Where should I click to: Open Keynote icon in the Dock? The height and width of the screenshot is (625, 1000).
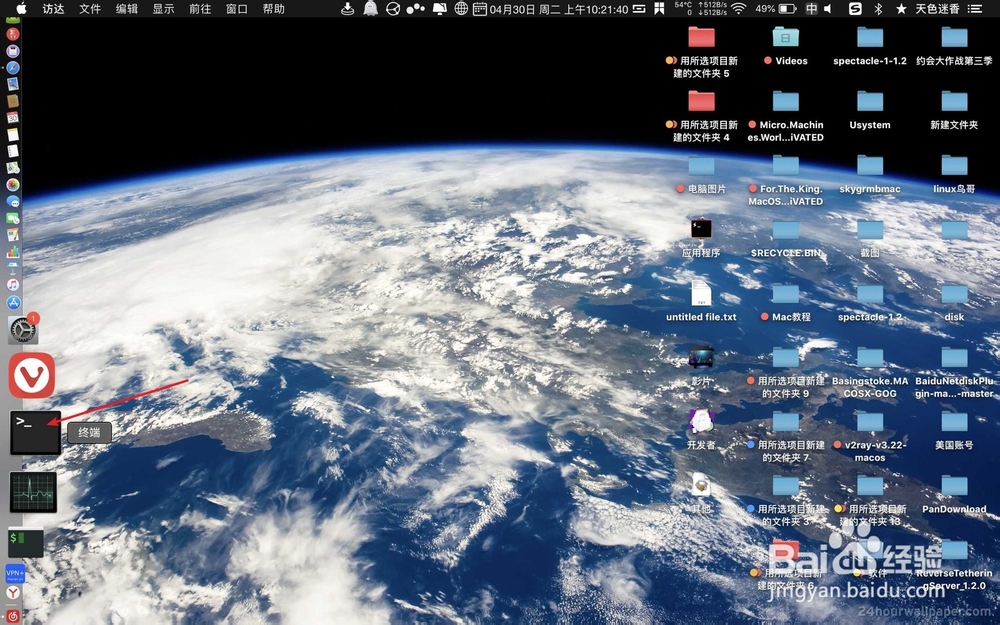click(13, 268)
